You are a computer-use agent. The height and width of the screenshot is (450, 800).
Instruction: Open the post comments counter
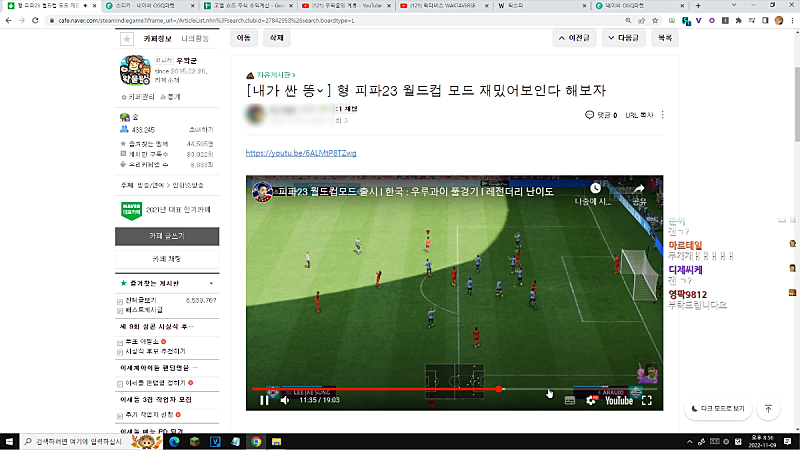pyautogui.click(x=601, y=115)
